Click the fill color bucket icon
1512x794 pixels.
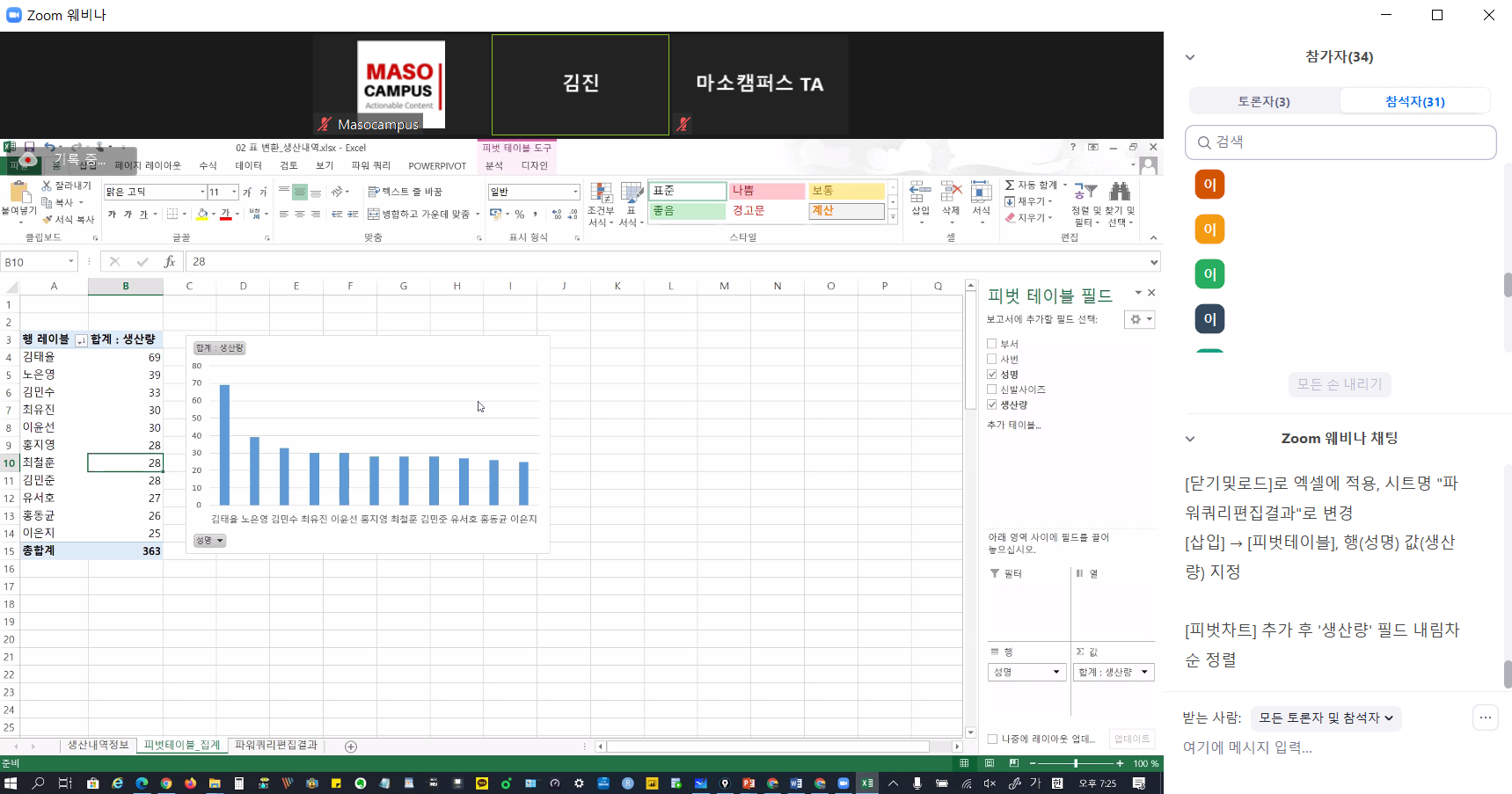(x=202, y=215)
